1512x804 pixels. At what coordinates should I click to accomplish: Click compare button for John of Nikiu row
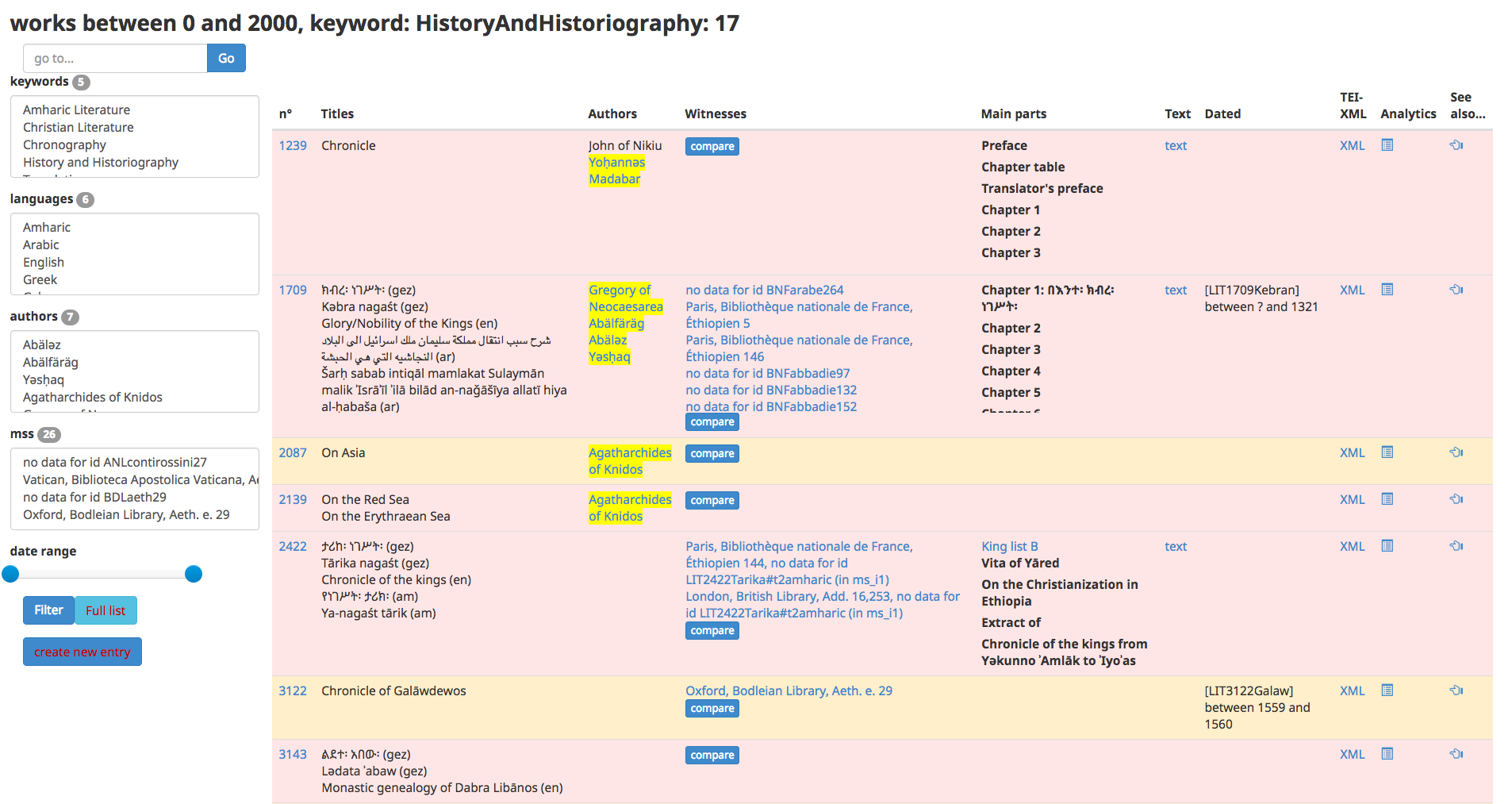tap(712, 146)
